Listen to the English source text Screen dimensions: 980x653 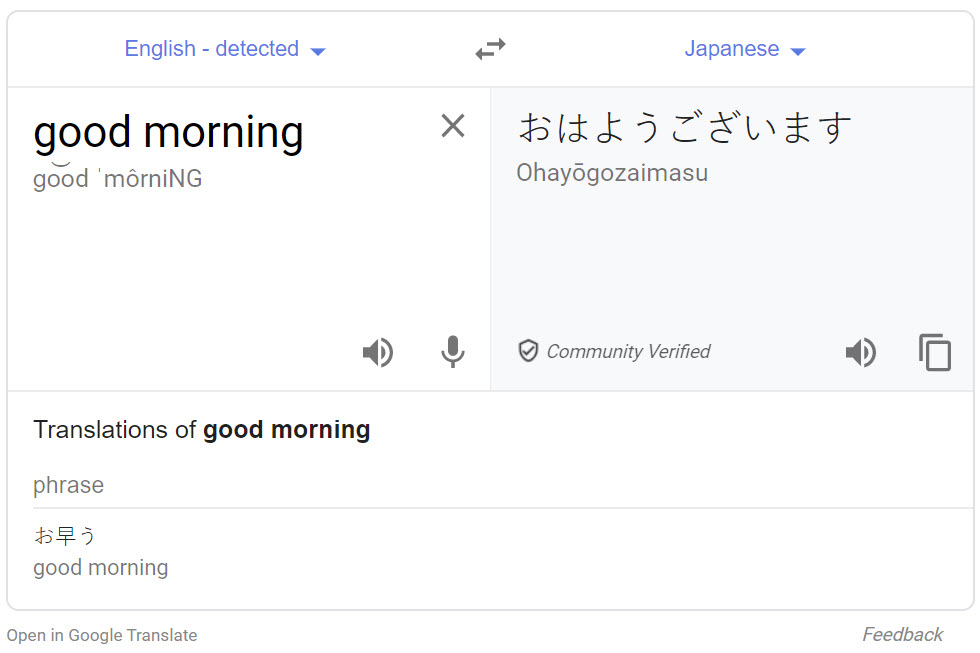pos(377,352)
